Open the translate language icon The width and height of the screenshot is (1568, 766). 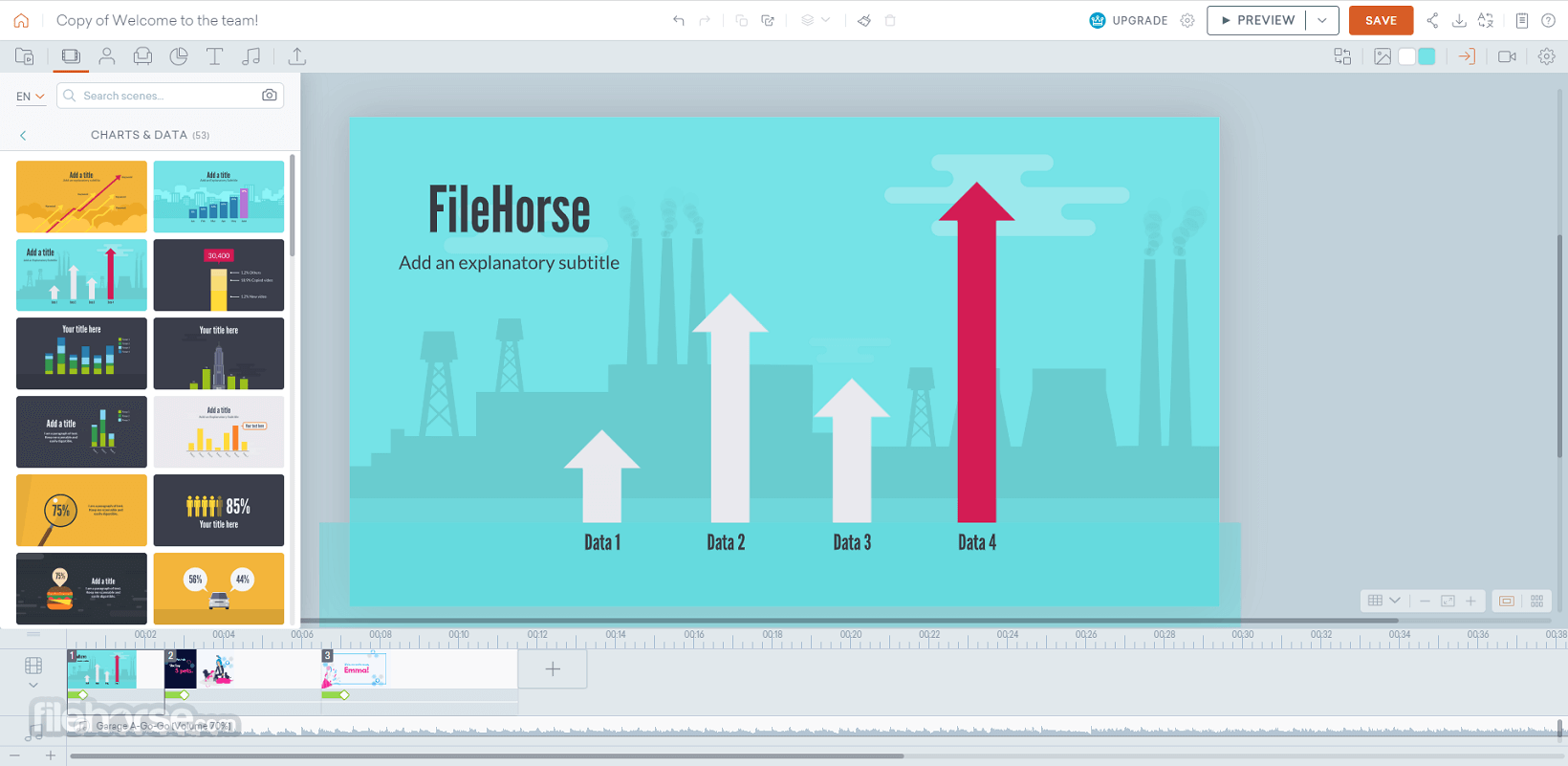coord(1486,20)
